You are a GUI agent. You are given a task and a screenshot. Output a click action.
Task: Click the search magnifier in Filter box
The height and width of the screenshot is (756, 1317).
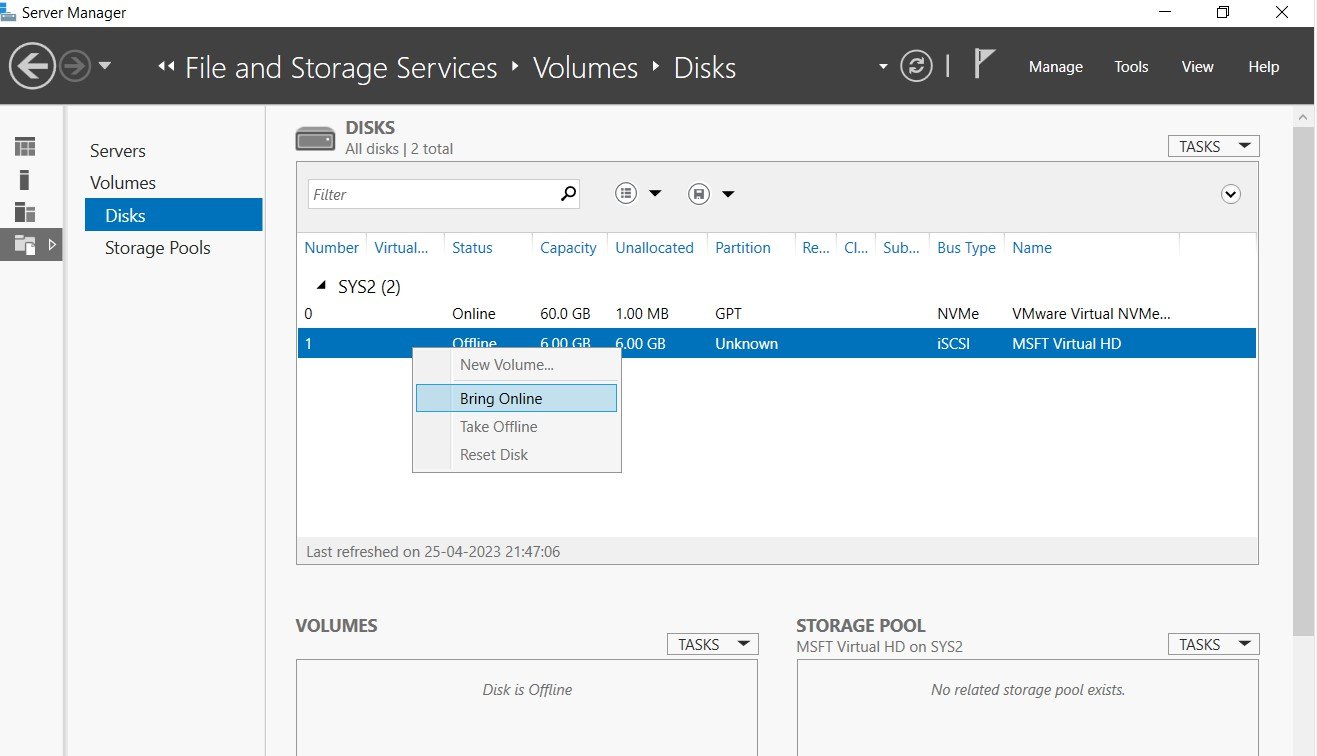click(568, 194)
